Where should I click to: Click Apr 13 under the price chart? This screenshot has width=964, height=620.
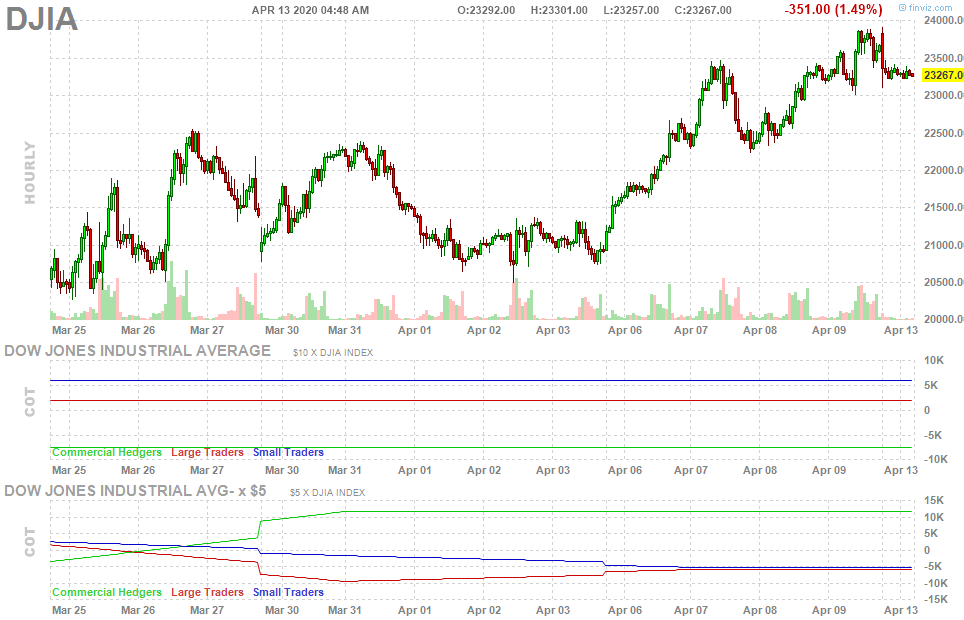(901, 330)
